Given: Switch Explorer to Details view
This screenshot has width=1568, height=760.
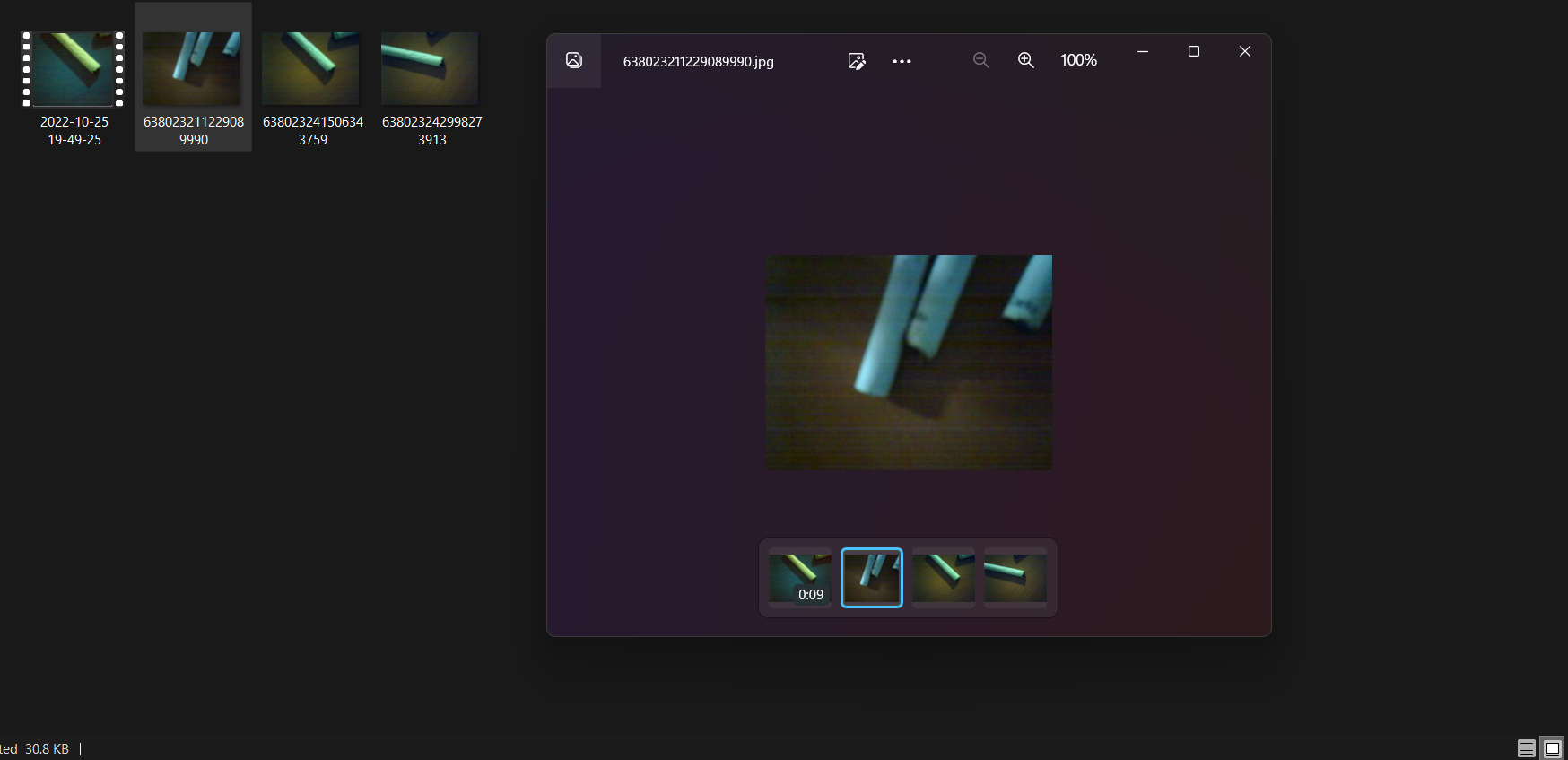Looking at the screenshot, I should [1527, 748].
